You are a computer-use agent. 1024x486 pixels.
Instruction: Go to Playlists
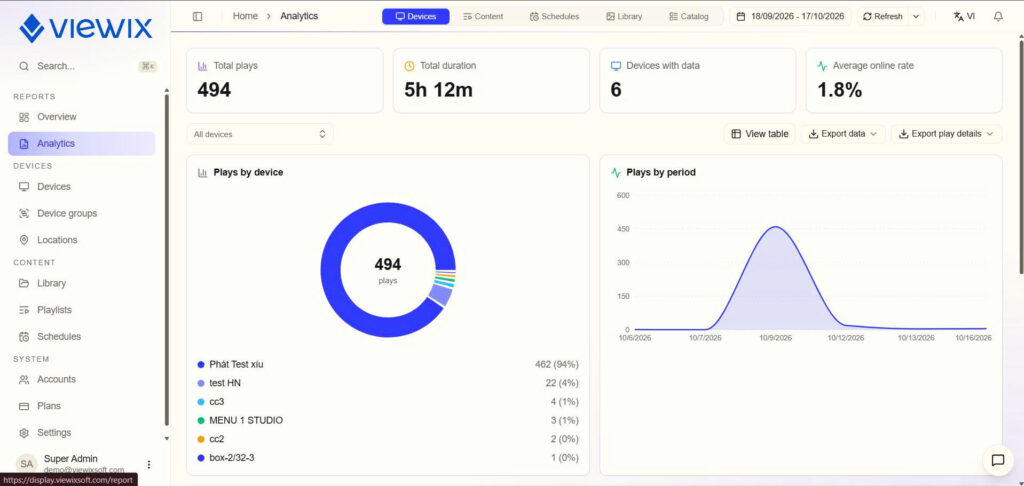tap(82, 310)
